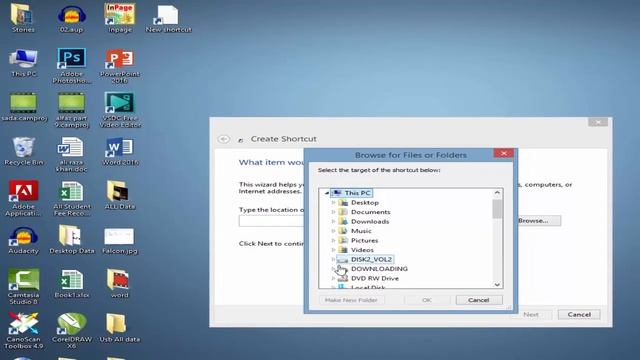The image size is (640, 360).
Task: Close the Browse for Files or Folders dialog
Action: pyautogui.click(x=504, y=153)
